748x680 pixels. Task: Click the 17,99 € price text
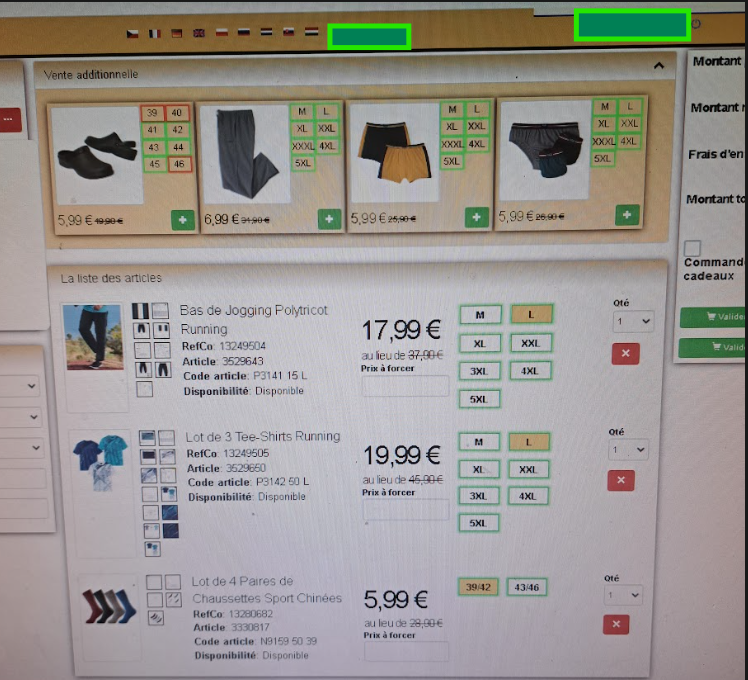click(401, 330)
